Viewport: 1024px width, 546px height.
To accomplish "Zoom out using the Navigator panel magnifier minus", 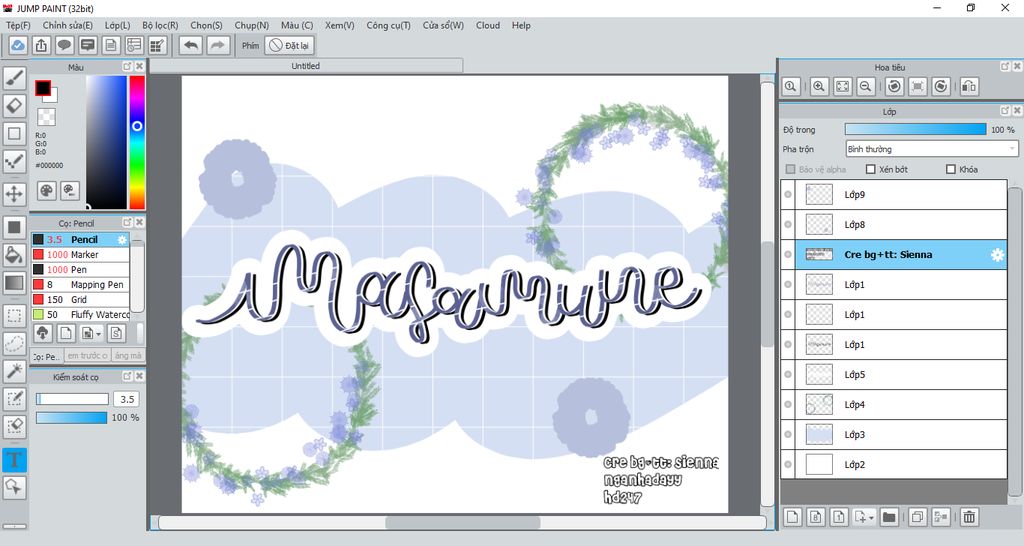I will (x=866, y=86).
